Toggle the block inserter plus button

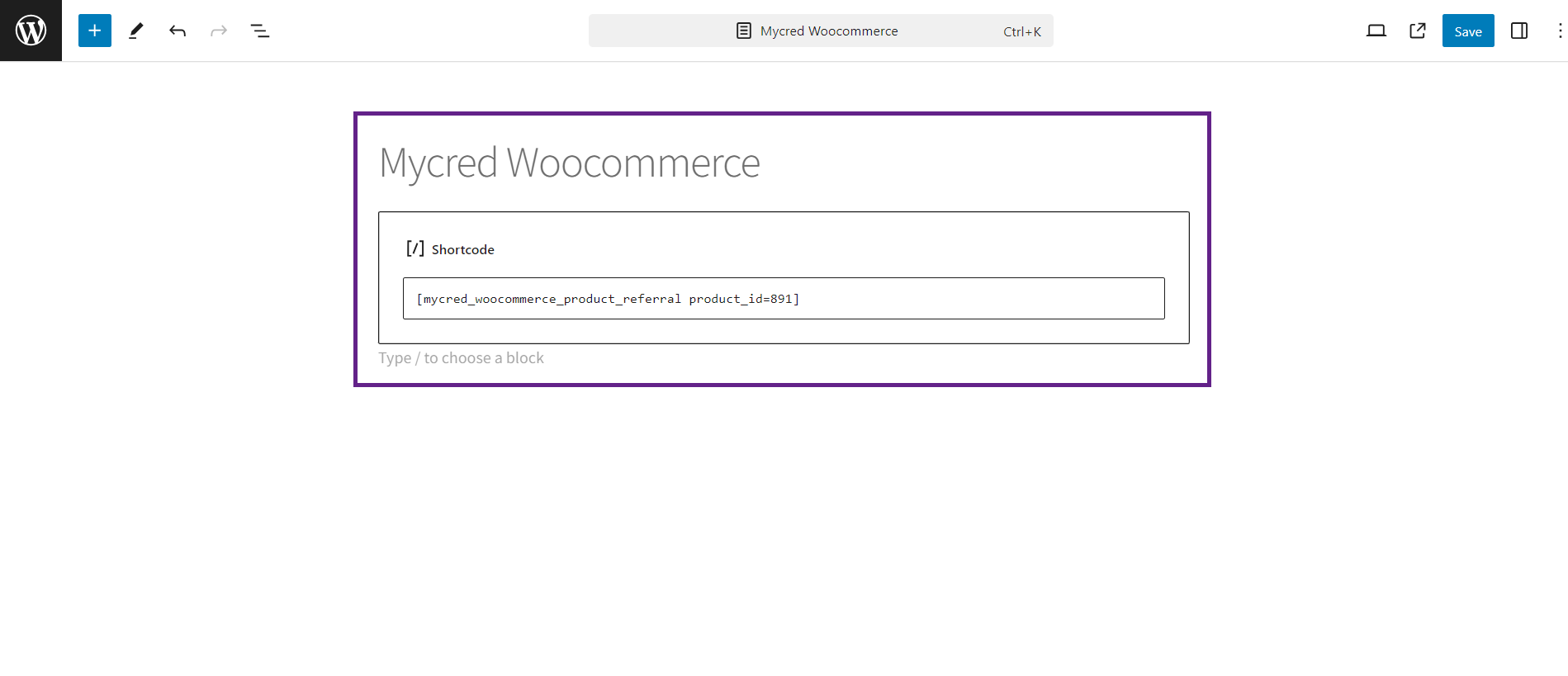click(95, 31)
